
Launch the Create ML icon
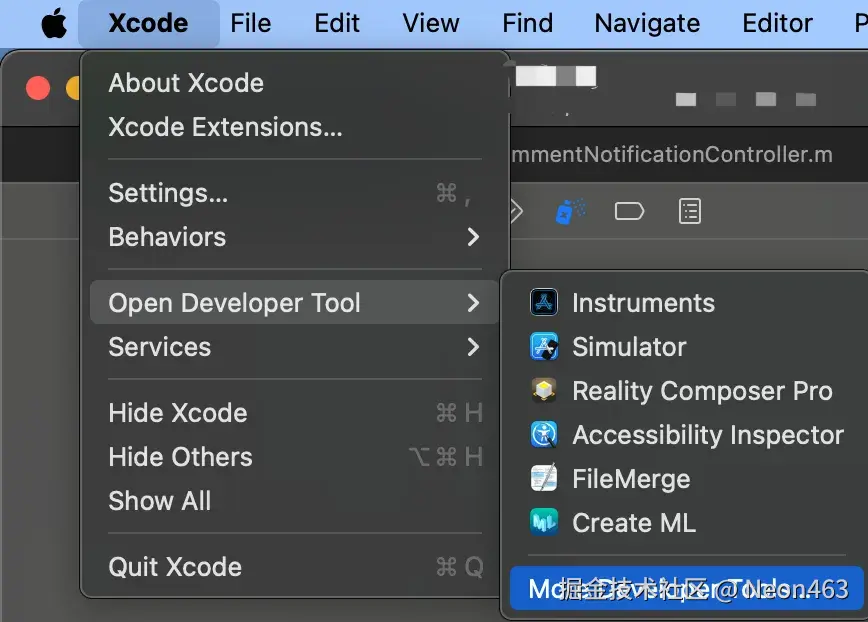tap(544, 522)
